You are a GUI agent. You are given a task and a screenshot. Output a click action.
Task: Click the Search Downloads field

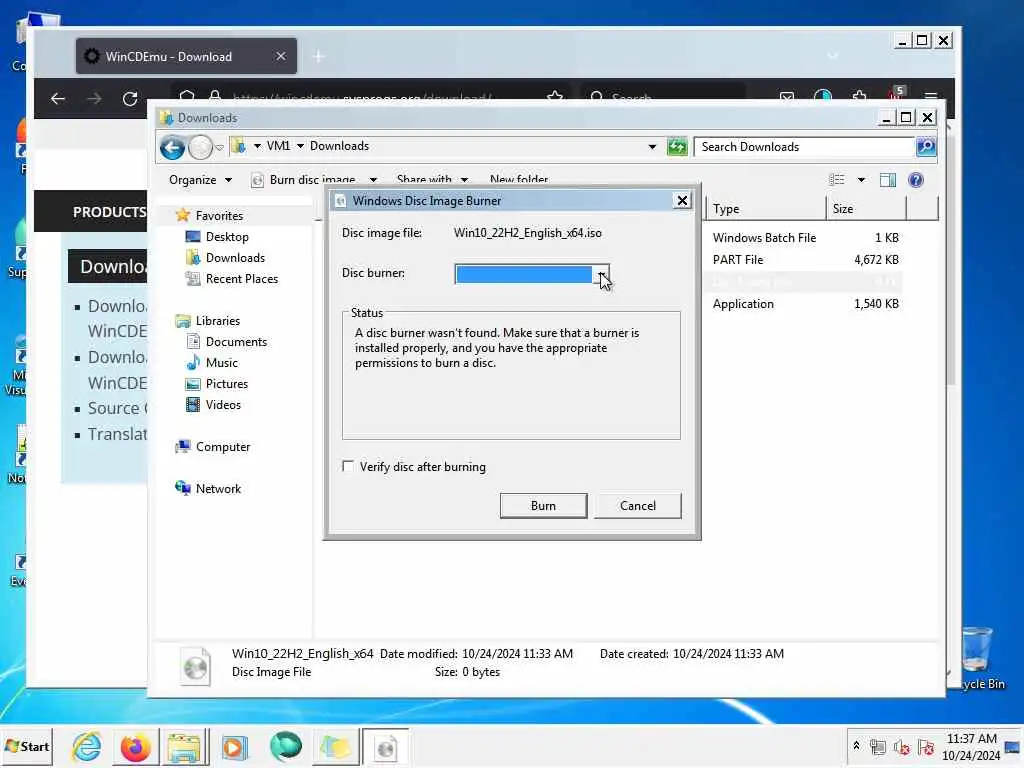[x=805, y=147]
